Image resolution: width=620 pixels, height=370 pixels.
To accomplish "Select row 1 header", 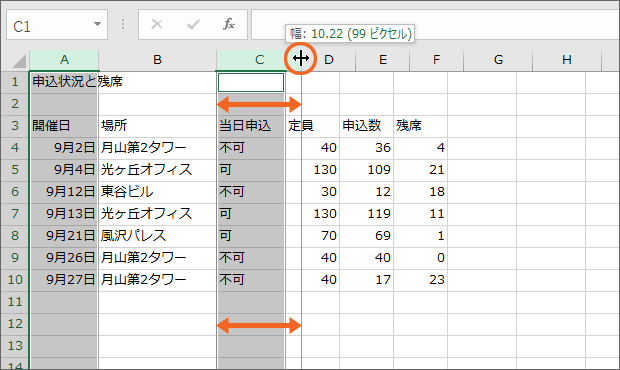I will (x=15, y=82).
